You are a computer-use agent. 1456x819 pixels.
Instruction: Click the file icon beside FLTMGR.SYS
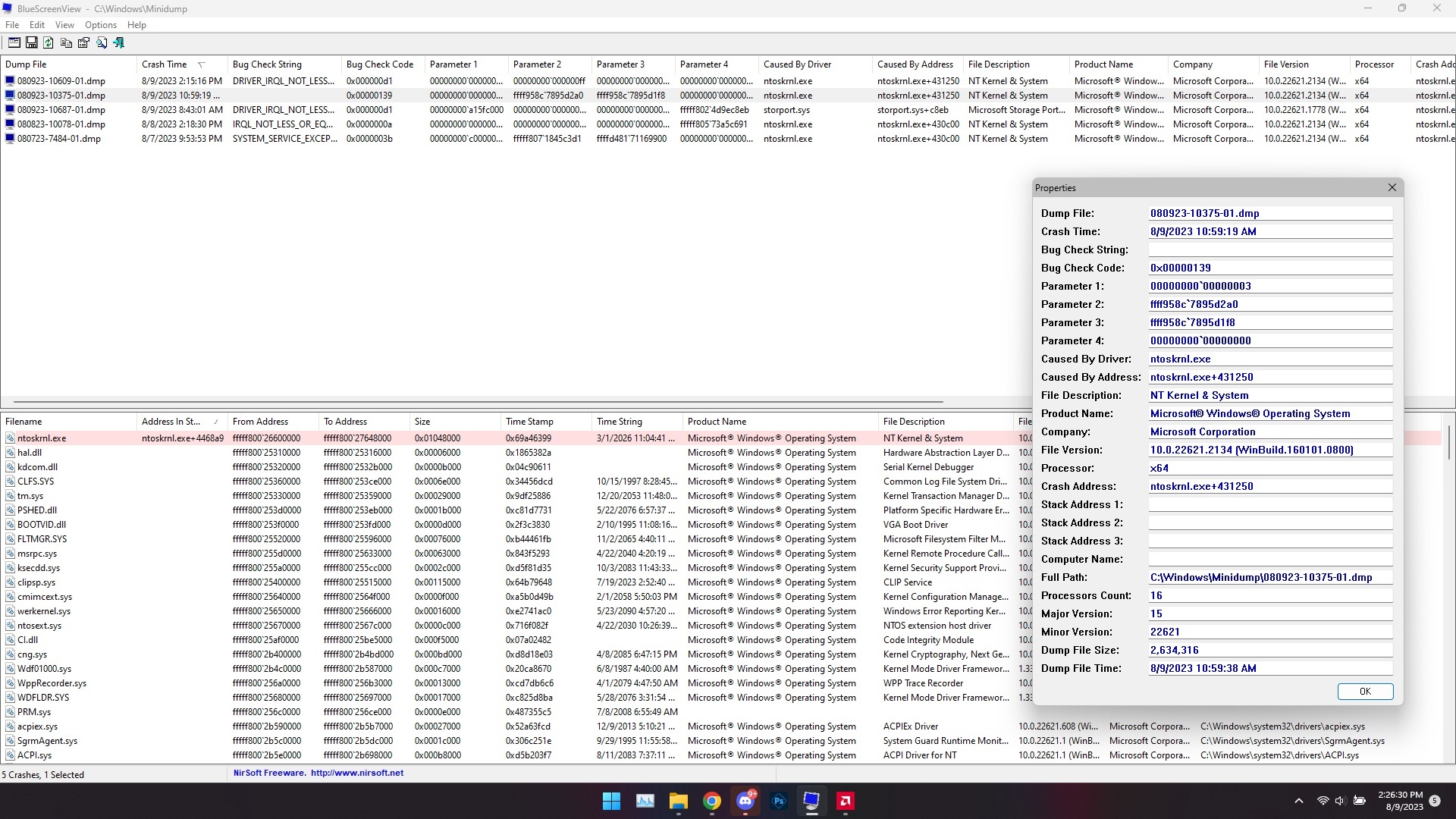click(11, 539)
